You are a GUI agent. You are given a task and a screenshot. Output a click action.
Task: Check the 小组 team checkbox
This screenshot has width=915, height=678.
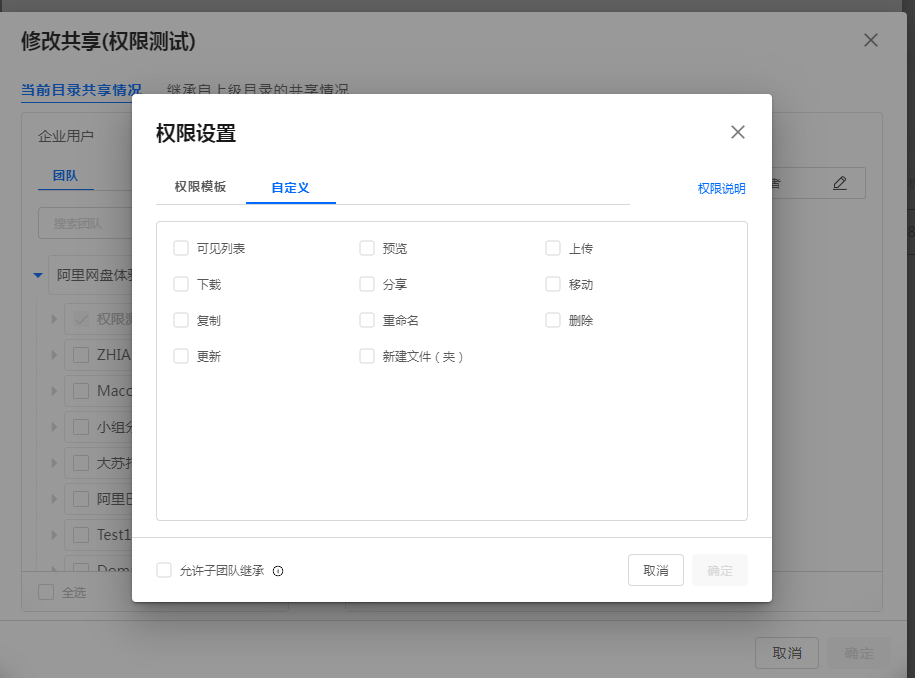81,427
